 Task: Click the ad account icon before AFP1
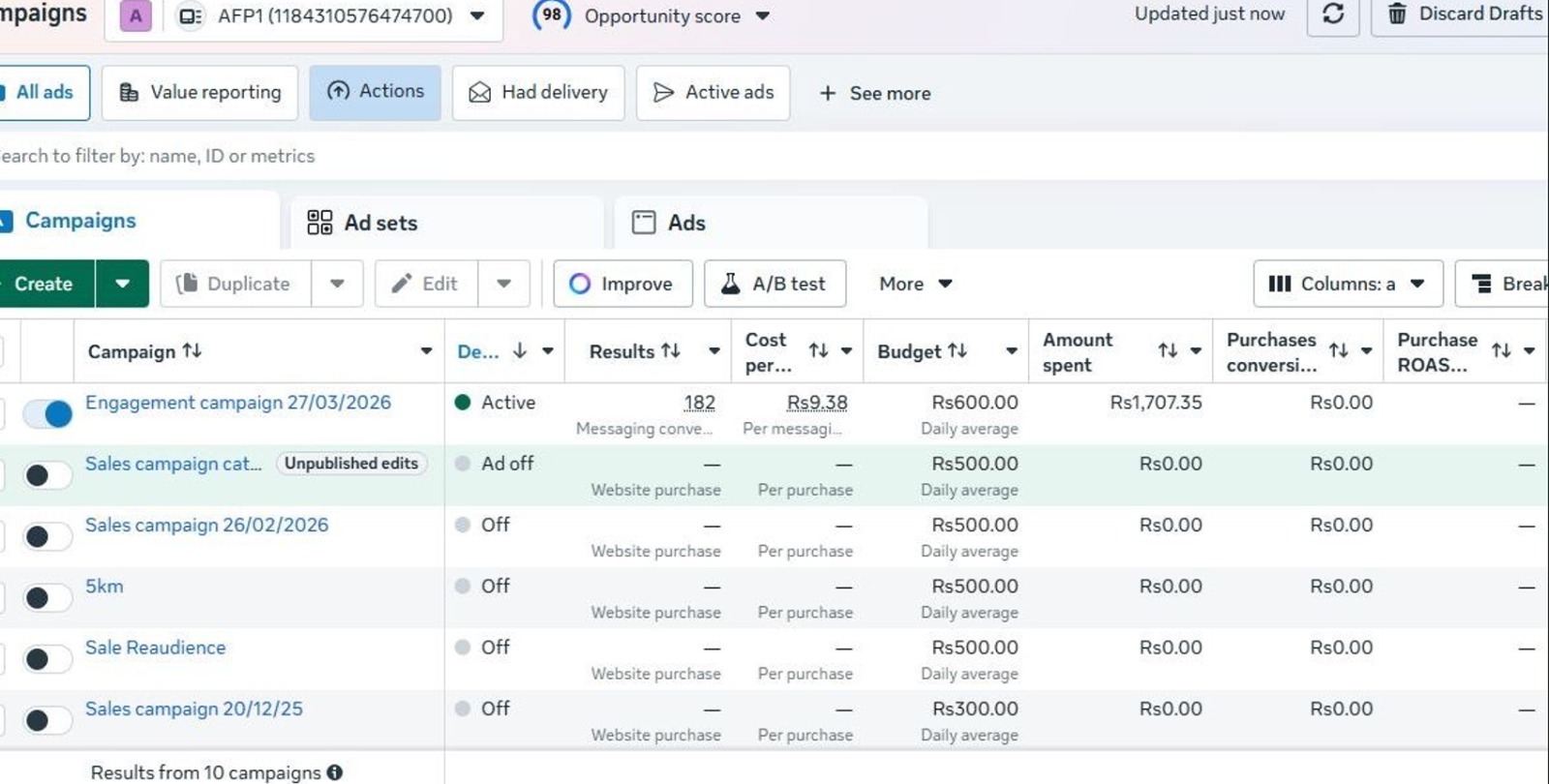(x=191, y=16)
